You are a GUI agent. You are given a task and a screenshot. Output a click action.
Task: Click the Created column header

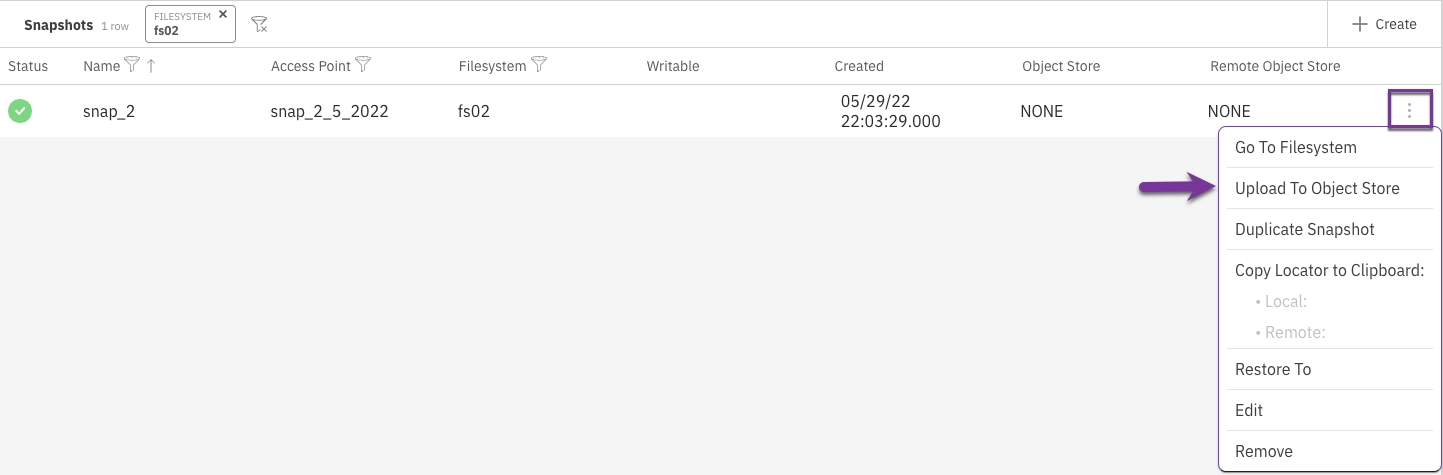pyautogui.click(x=859, y=67)
